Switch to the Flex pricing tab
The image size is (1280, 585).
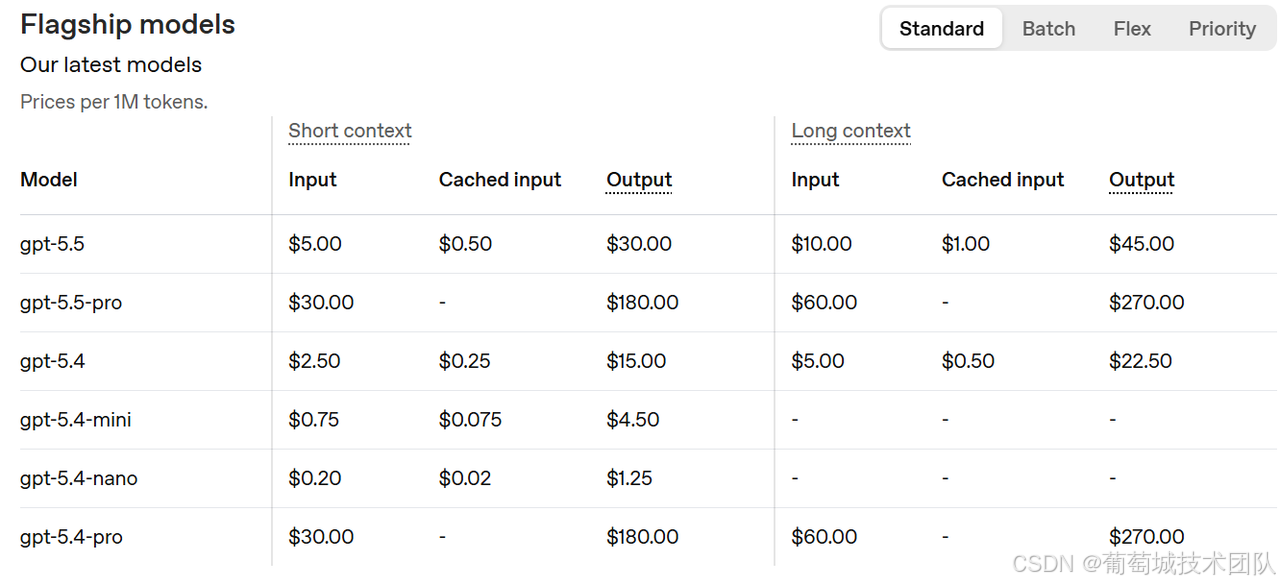point(1132,29)
